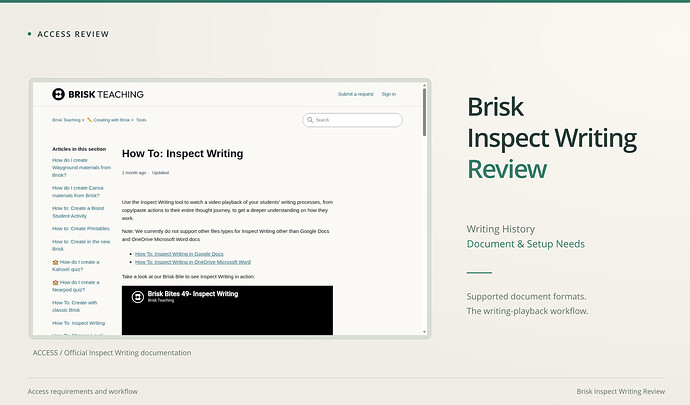Click the scrollbar up arrow

tap(425, 85)
